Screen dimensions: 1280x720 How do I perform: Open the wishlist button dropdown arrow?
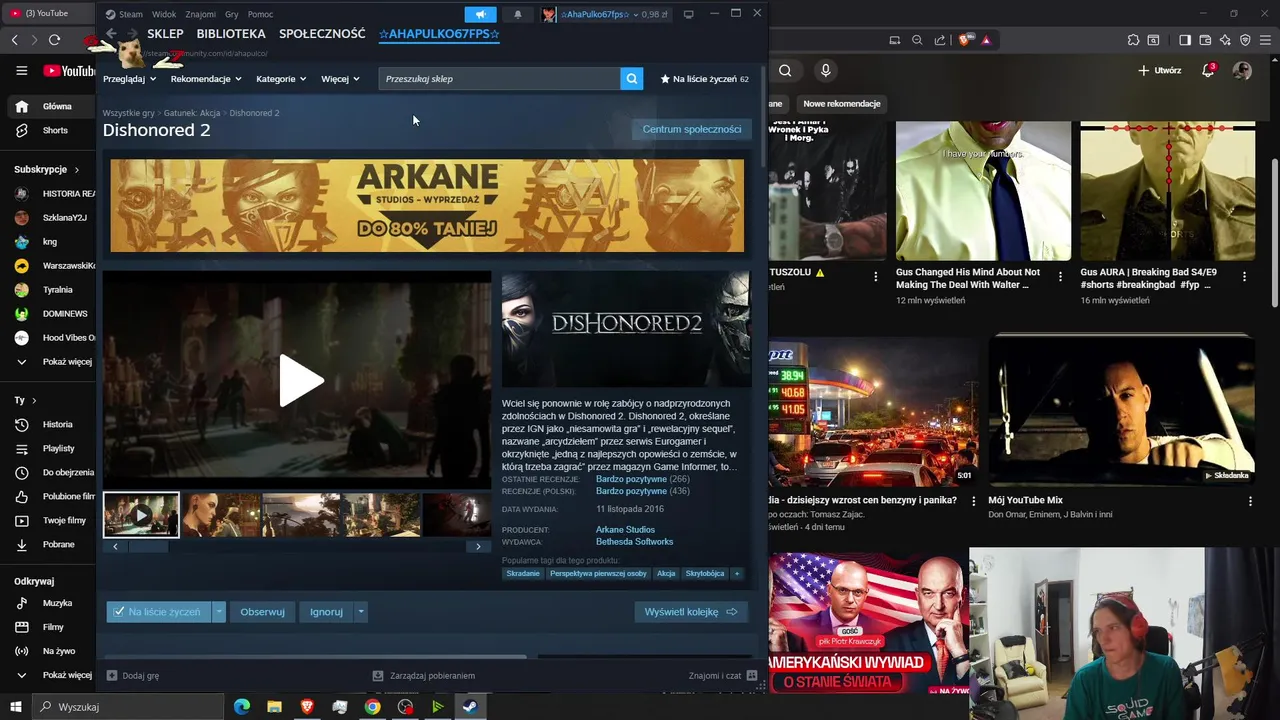coord(218,612)
